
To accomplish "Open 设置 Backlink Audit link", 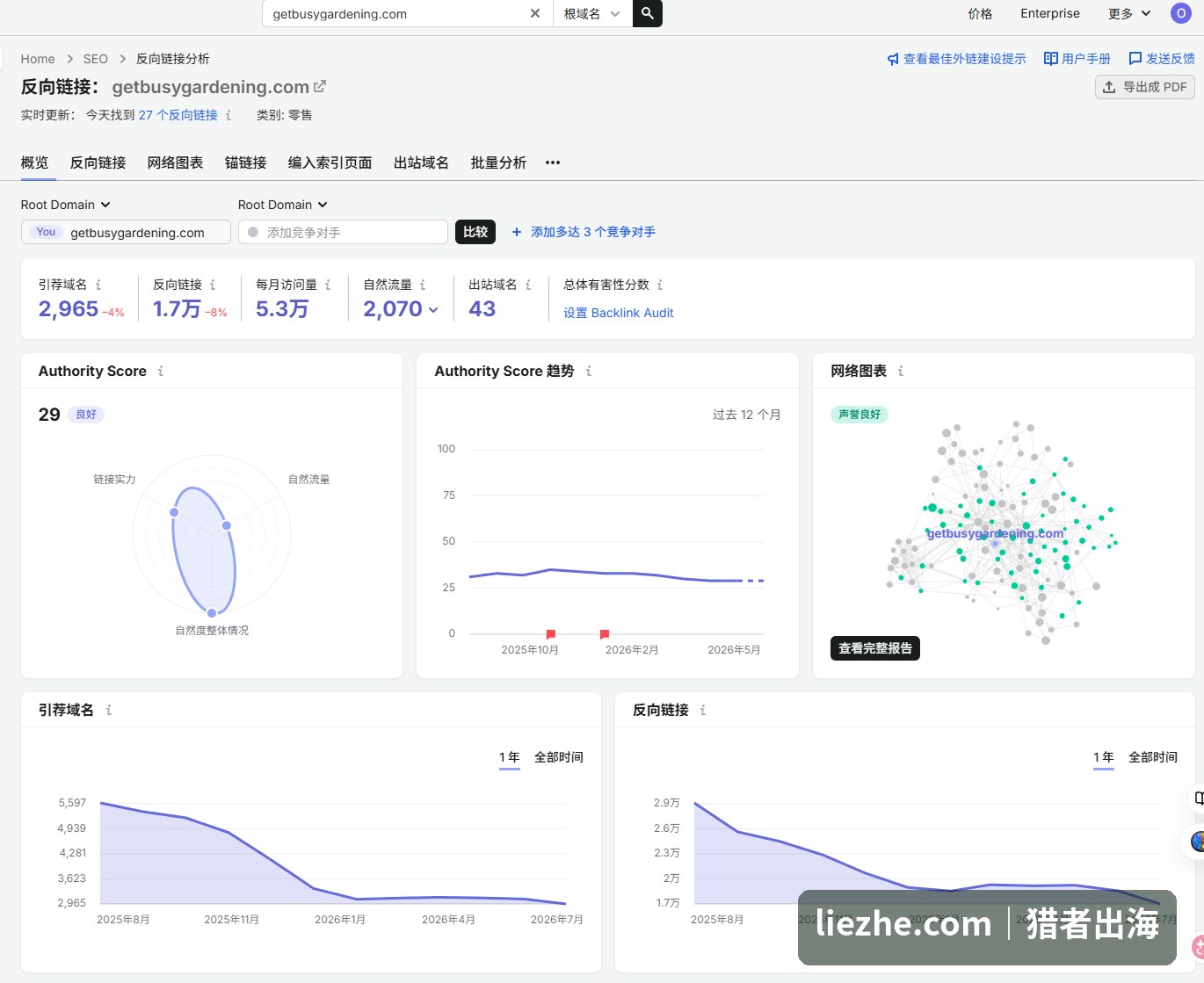I will [x=619, y=313].
